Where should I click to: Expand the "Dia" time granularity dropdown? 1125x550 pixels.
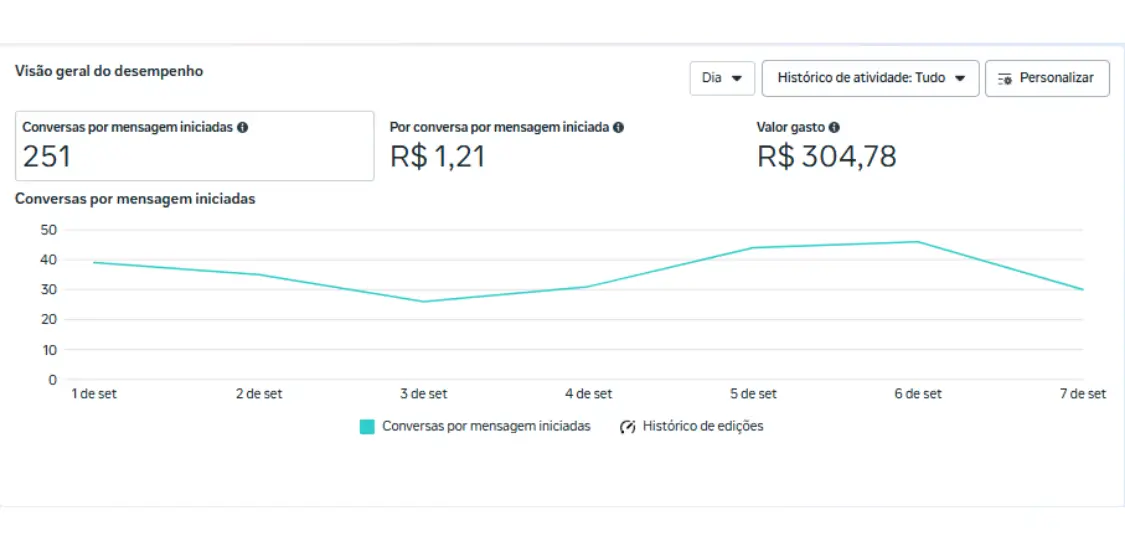[722, 78]
